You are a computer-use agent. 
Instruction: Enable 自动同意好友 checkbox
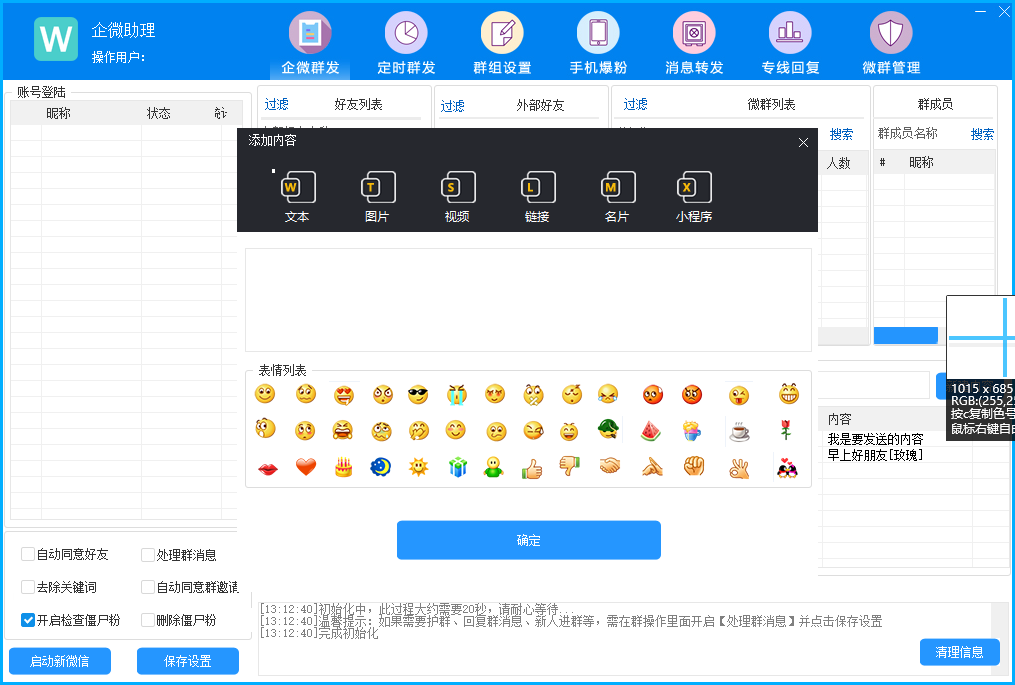(28, 555)
